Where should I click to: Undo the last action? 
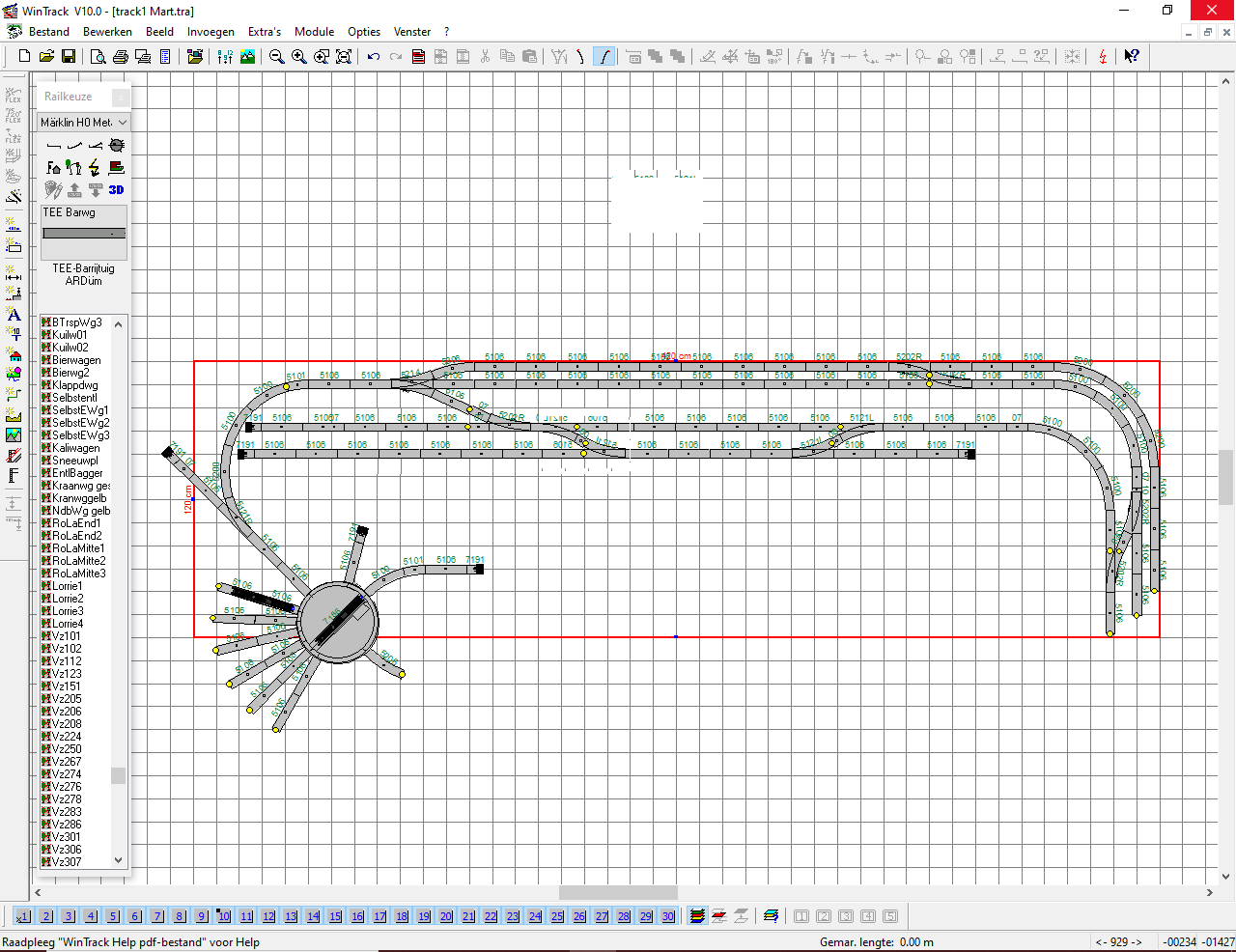374,57
